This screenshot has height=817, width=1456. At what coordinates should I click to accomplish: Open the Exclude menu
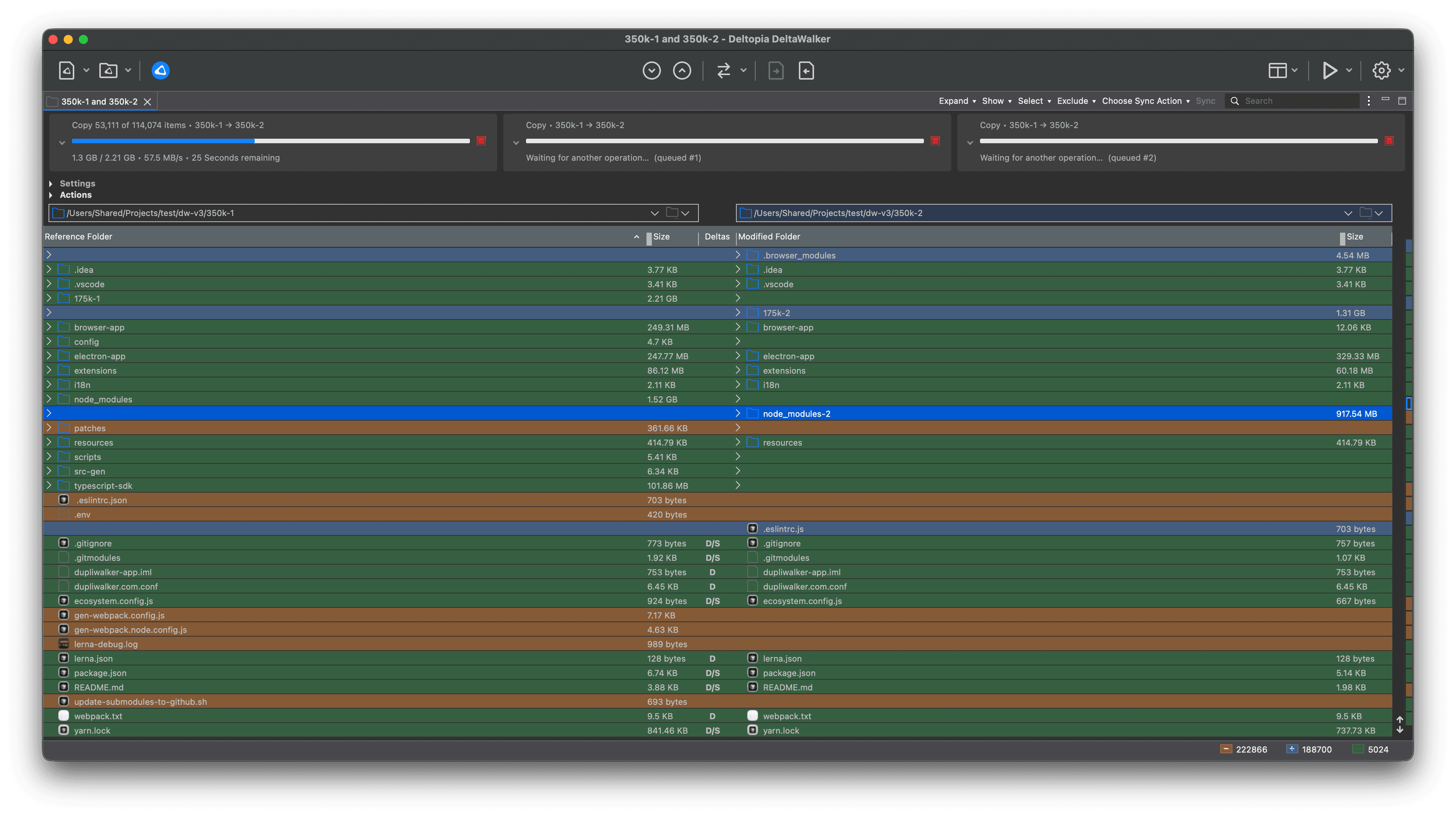[x=1077, y=100]
